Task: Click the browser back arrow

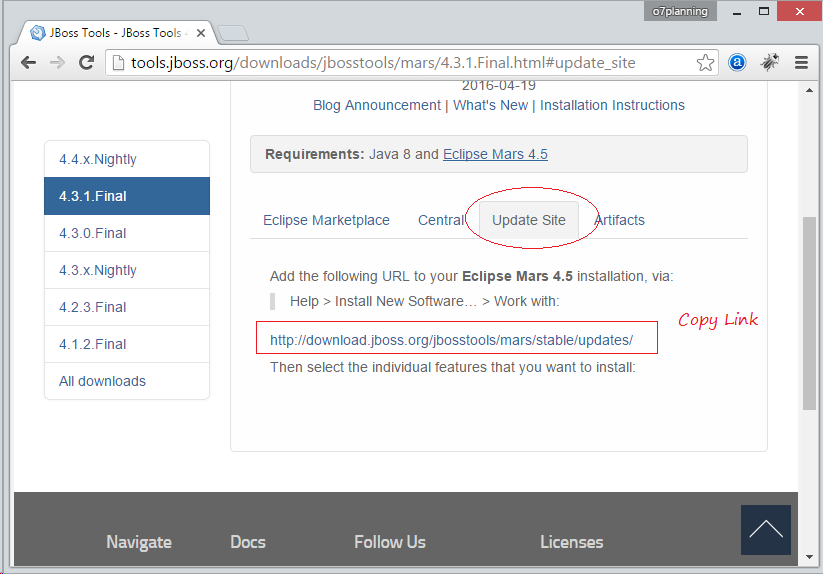Action: [28, 63]
